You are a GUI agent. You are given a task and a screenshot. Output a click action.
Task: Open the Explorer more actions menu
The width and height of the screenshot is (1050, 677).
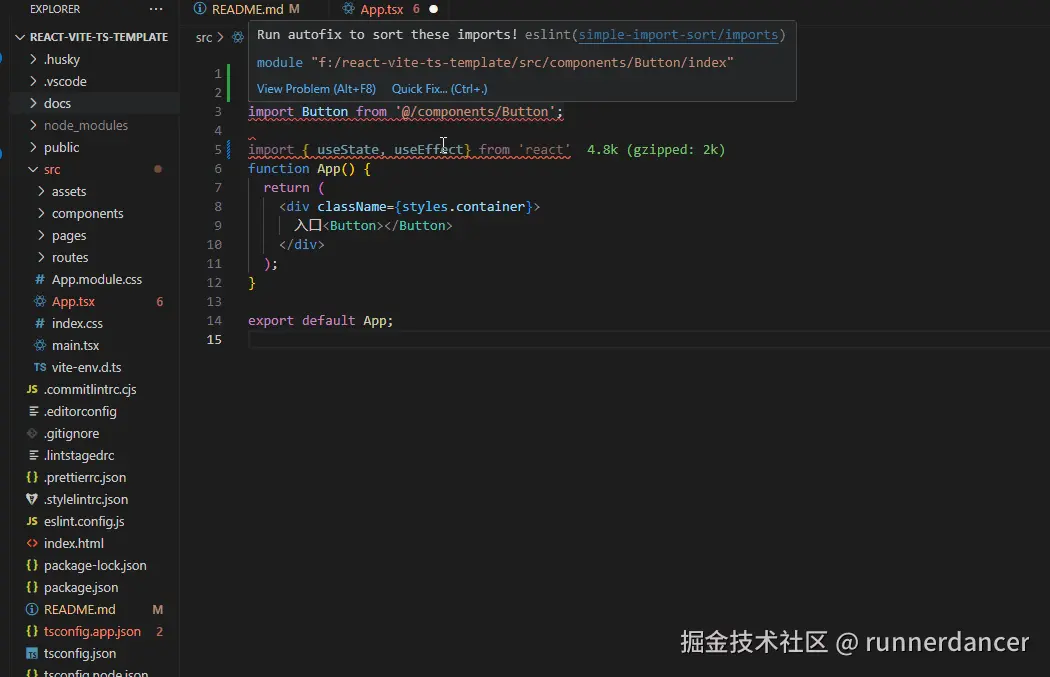(x=156, y=9)
